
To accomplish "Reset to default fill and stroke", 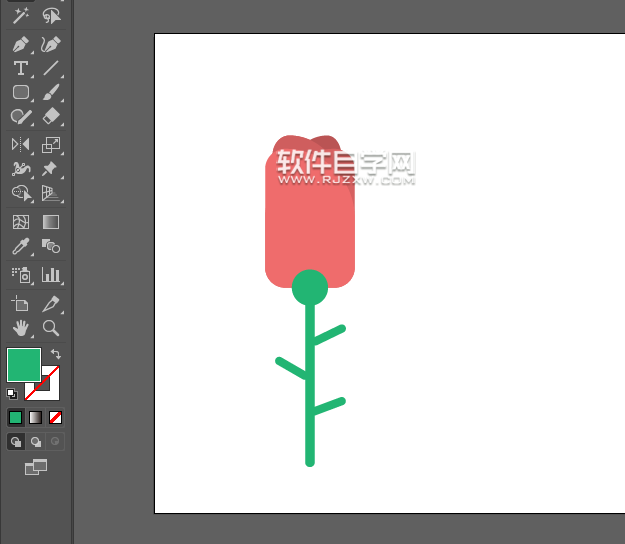I will (x=12, y=394).
